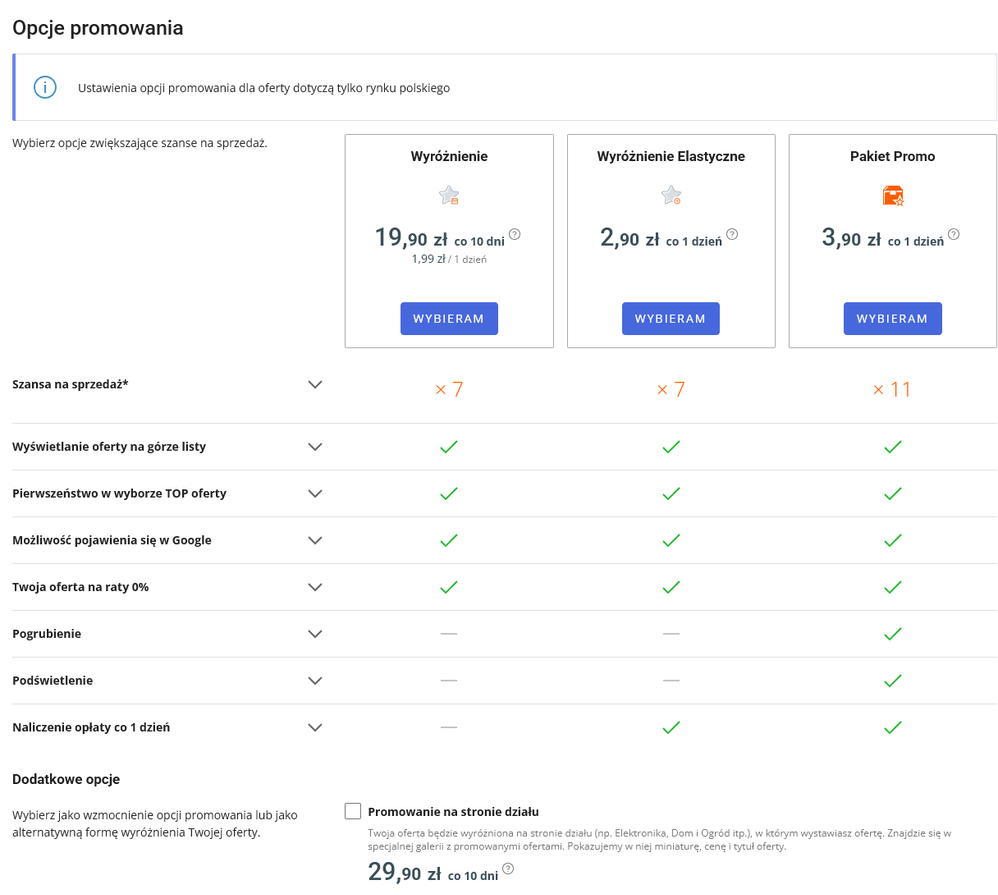998x895 pixels.
Task: Expand Możliwość pojawienia się w Google row
Action: coord(315,540)
